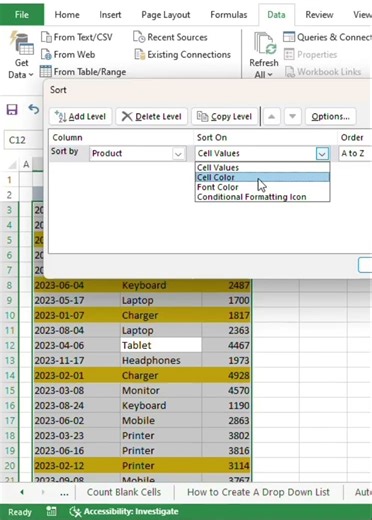Click cell containing Tablet
Screen dimensions: 372x520
[161, 345]
